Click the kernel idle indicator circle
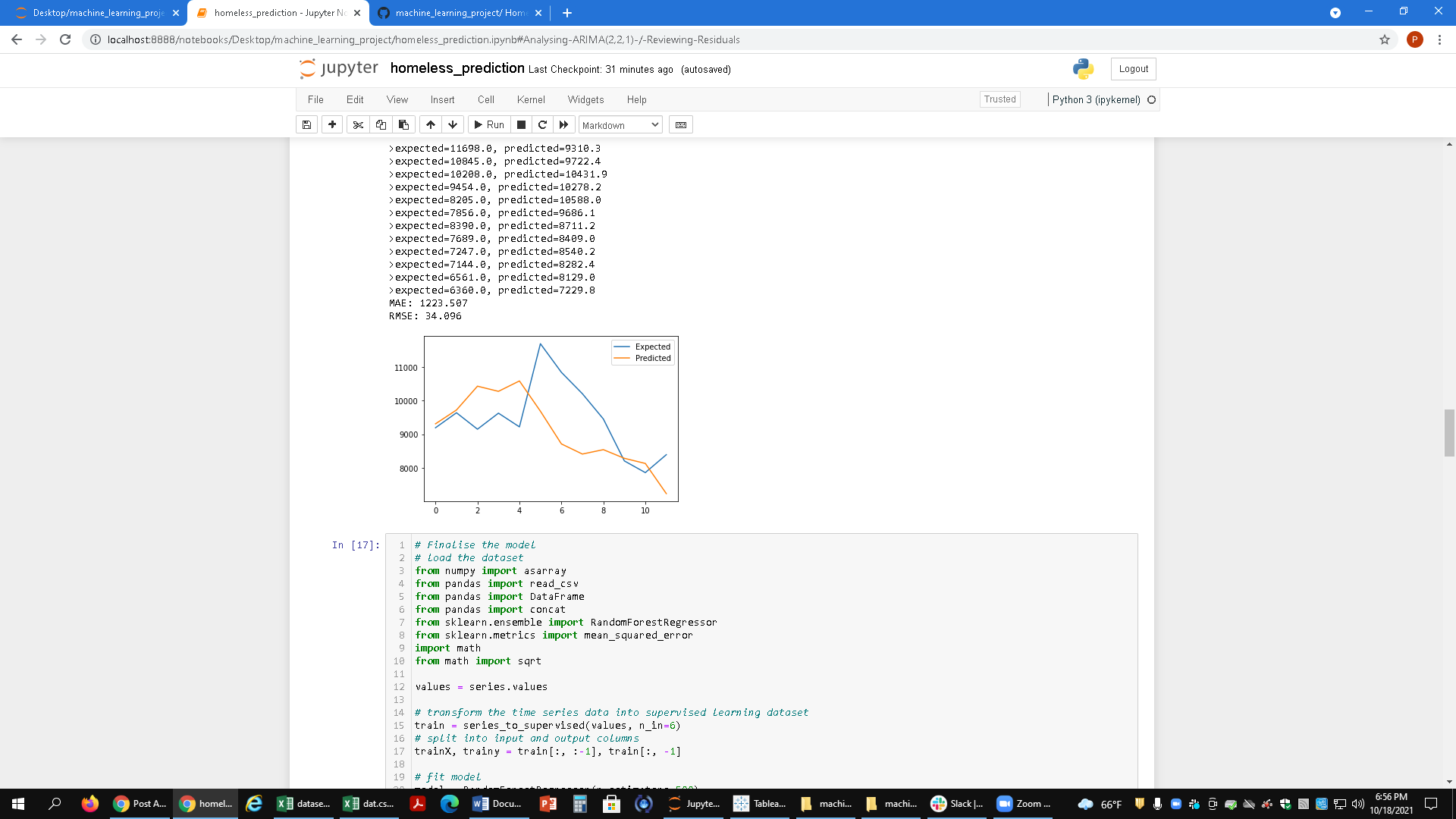1456x819 pixels. click(x=1151, y=99)
